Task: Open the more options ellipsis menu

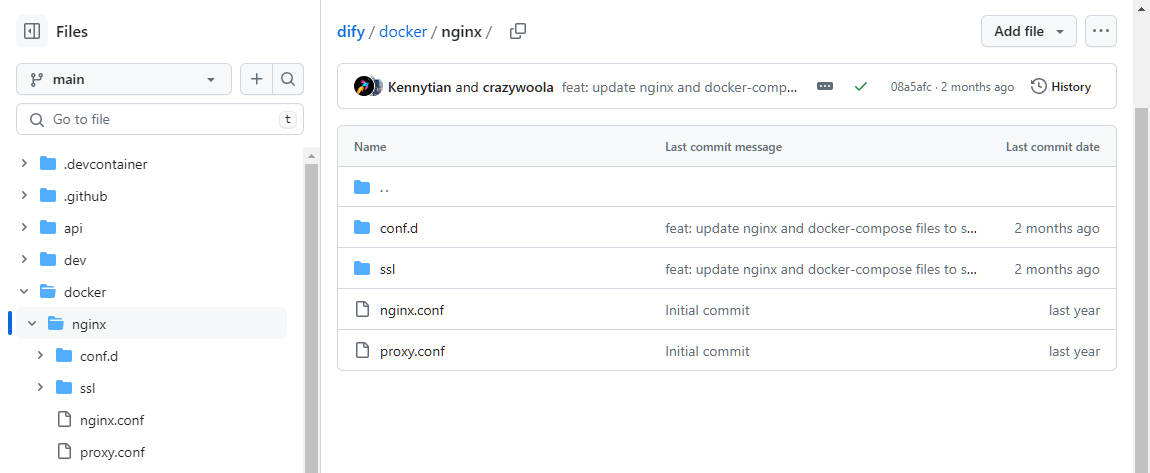Action: 1100,31
